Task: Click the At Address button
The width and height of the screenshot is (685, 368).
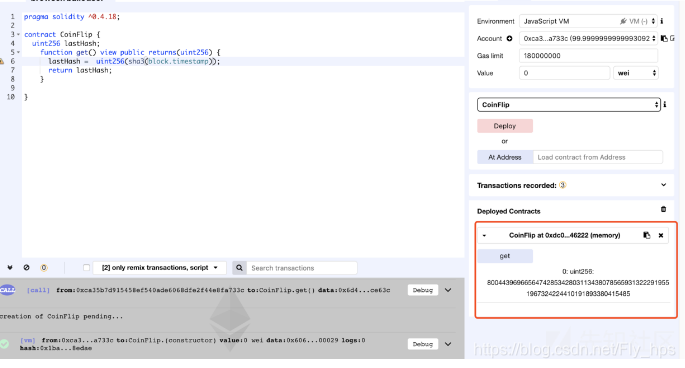Action: [505, 157]
